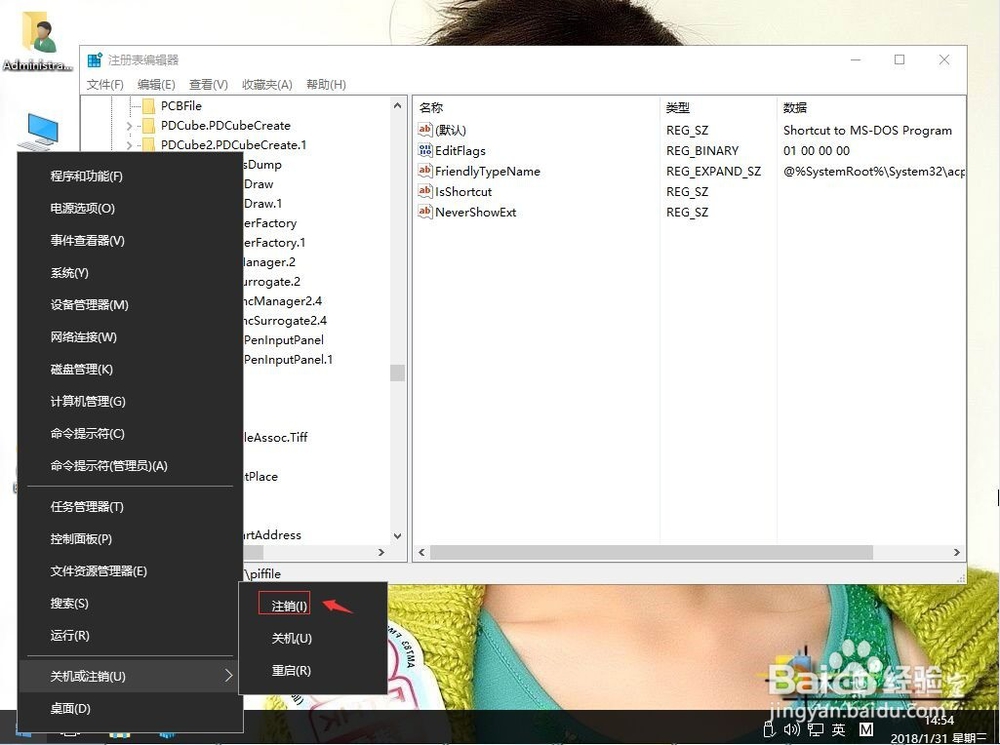The image size is (1000, 745).
Task: Click the PCBFile folder icon
Action: click(x=149, y=106)
